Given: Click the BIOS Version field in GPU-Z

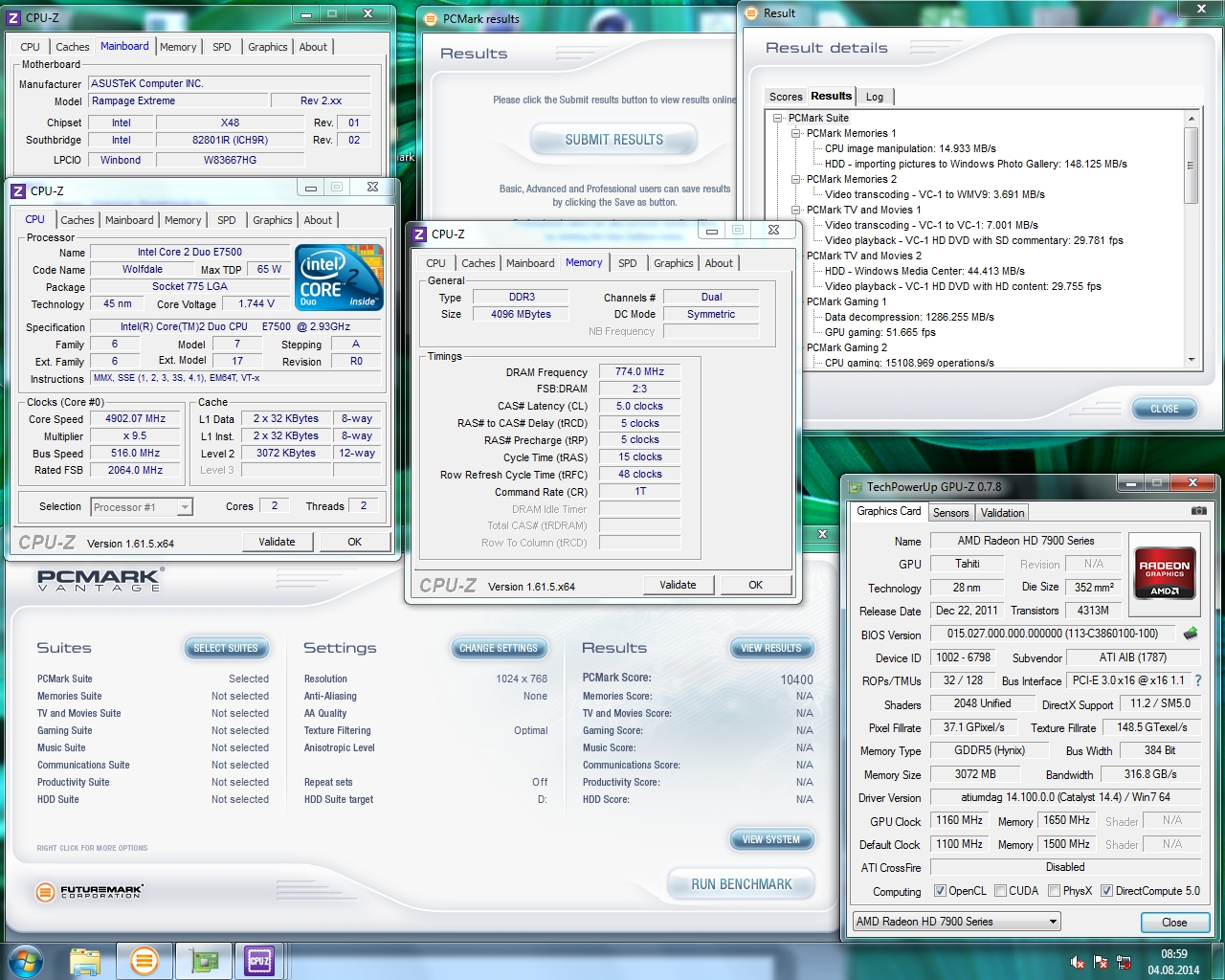Looking at the screenshot, I should [1052, 634].
